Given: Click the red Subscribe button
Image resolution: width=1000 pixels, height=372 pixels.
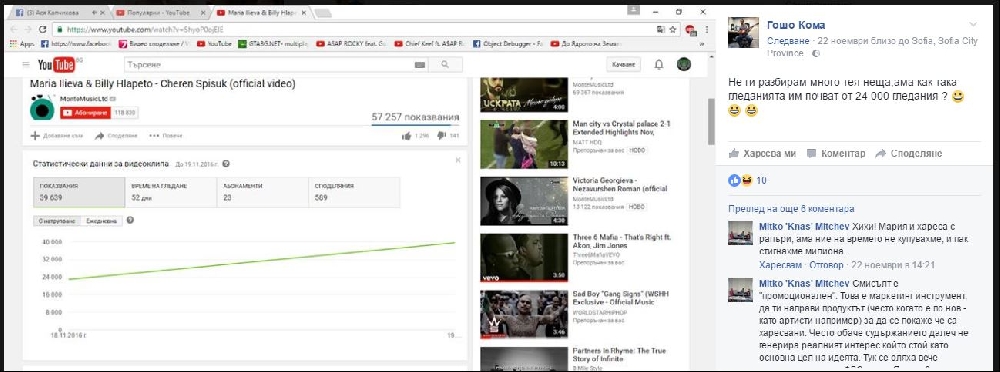Looking at the screenshot, I should [85, 113].
